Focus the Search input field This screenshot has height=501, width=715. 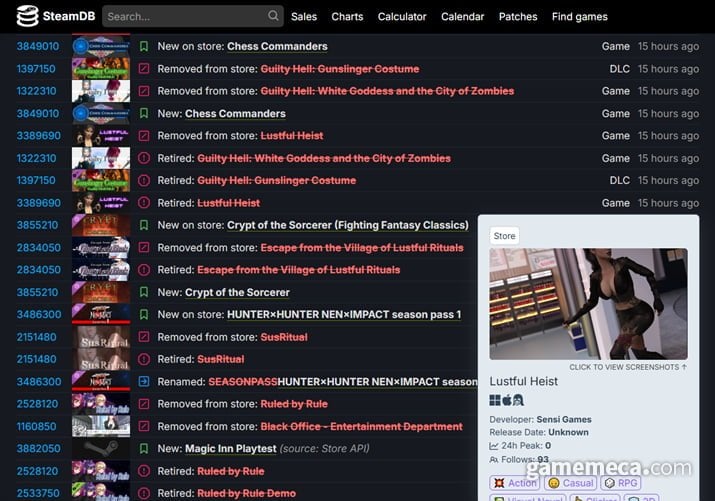click(186, 16)
